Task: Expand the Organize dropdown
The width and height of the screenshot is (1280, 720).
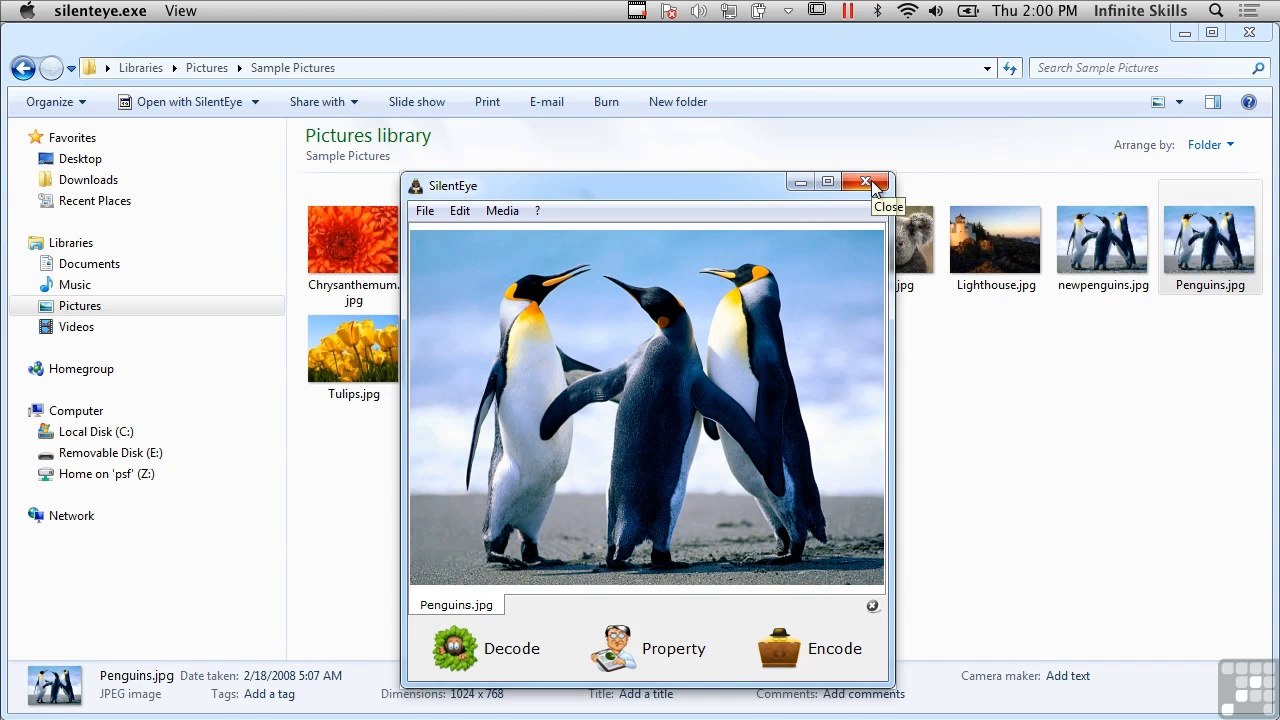Action: [56, 102]
